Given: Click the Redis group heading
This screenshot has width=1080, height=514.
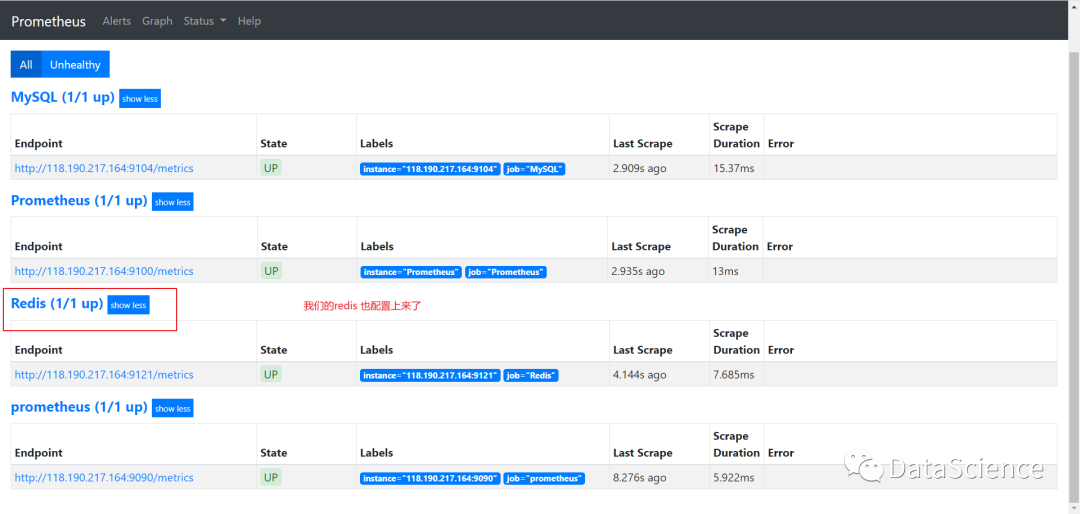Looking at the screenshot, I should (56, 304).
